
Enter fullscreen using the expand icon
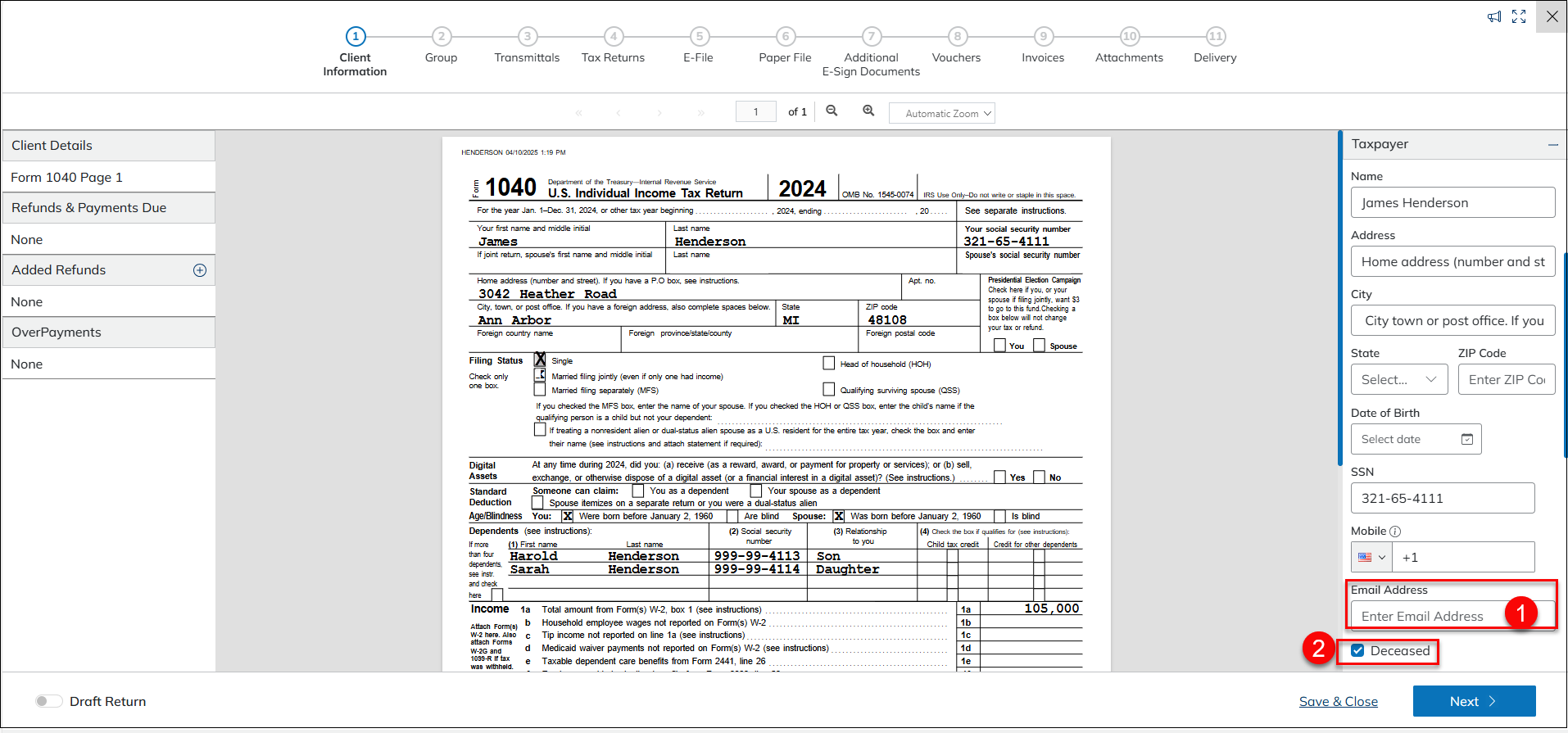[1519, 16]
